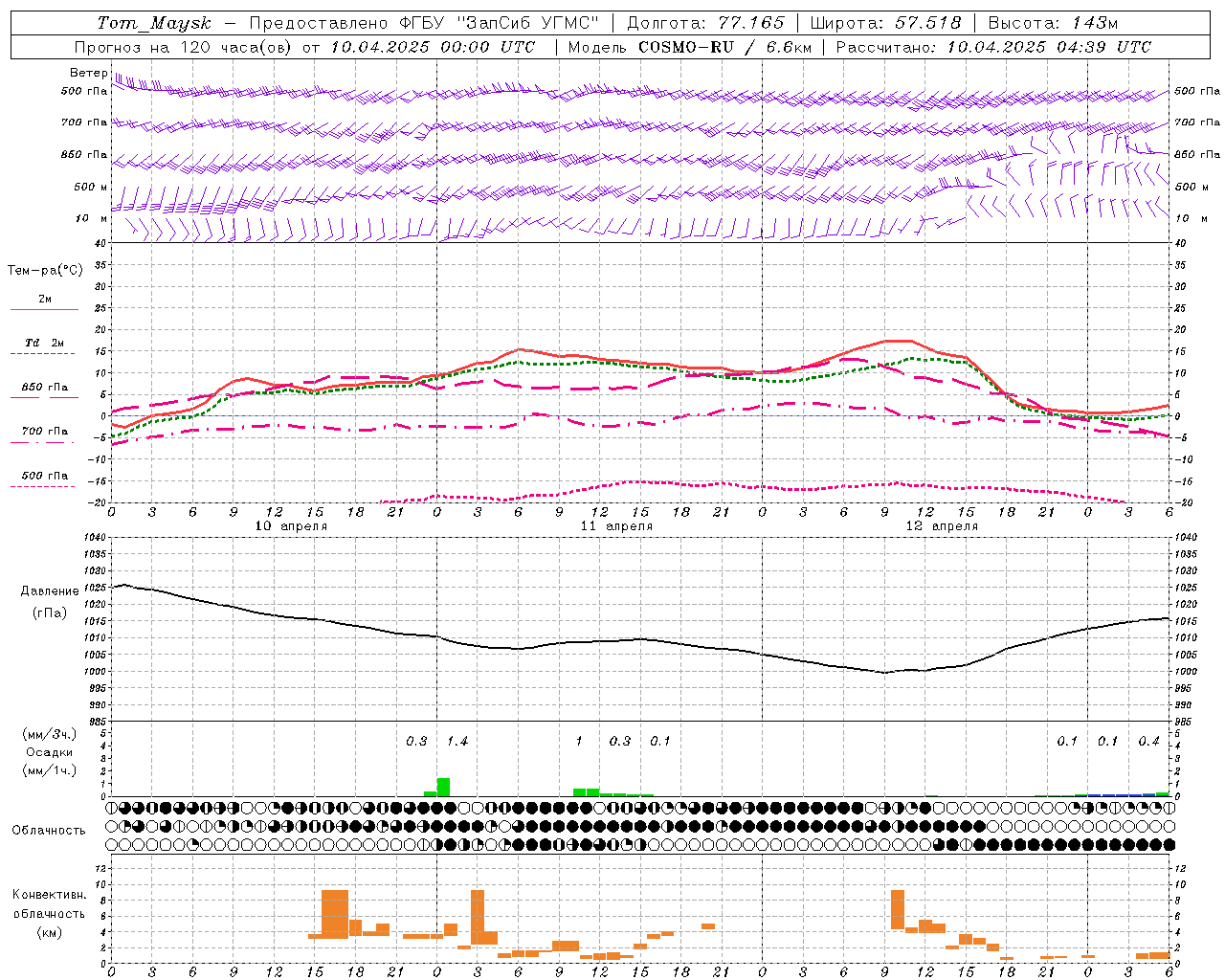Image resolution: width=1225 pixels, height=980 pixels.
Task: Select the date label 12 апреля
Action: tap(942, 526)
